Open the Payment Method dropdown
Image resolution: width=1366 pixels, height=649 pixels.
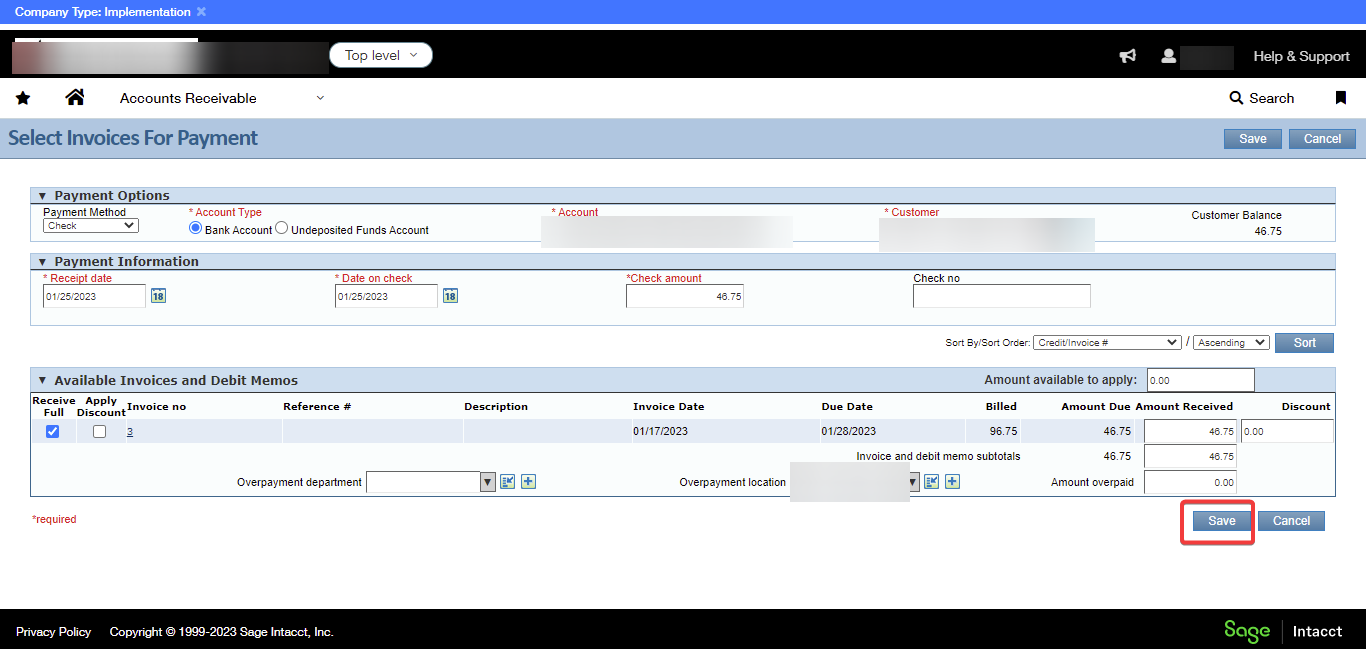(90, 226)
